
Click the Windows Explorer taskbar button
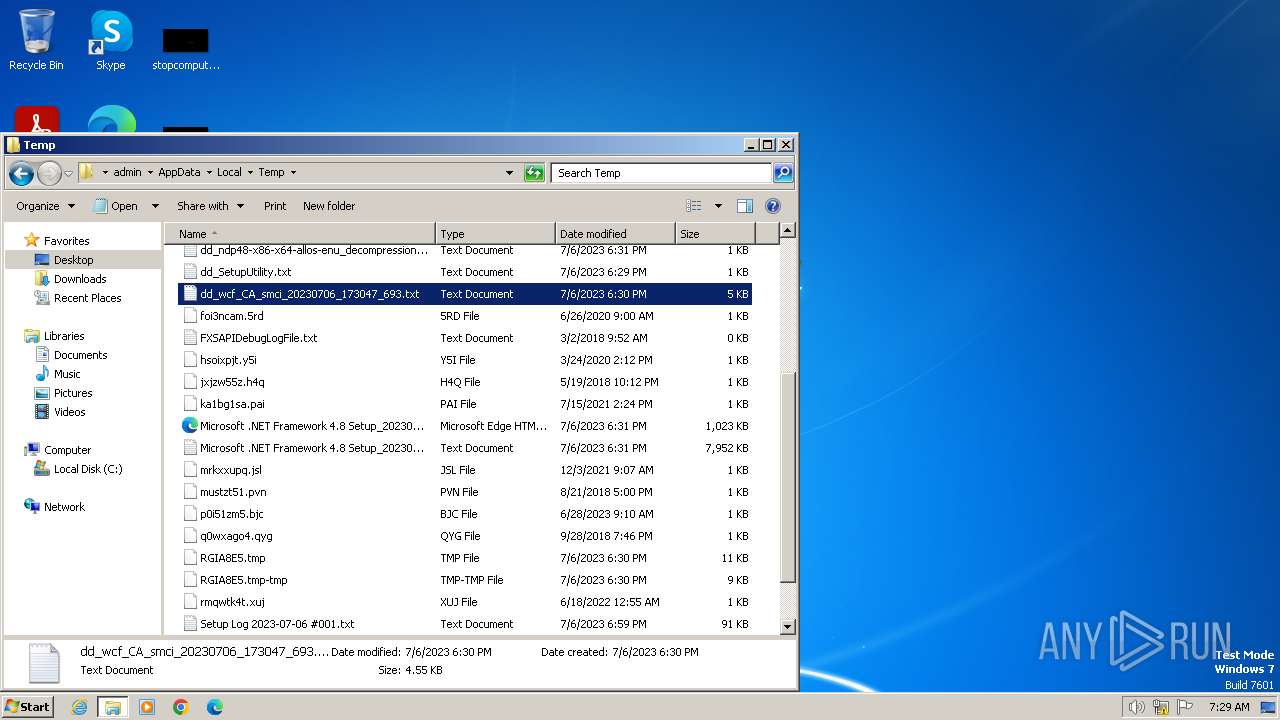coord(113,707)
